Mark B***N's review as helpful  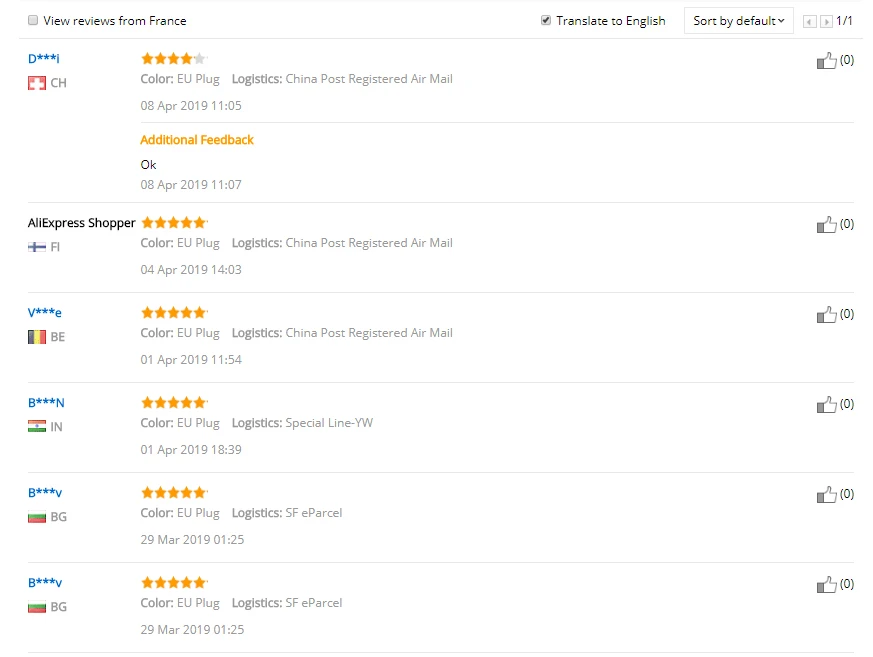coord(826,405)
